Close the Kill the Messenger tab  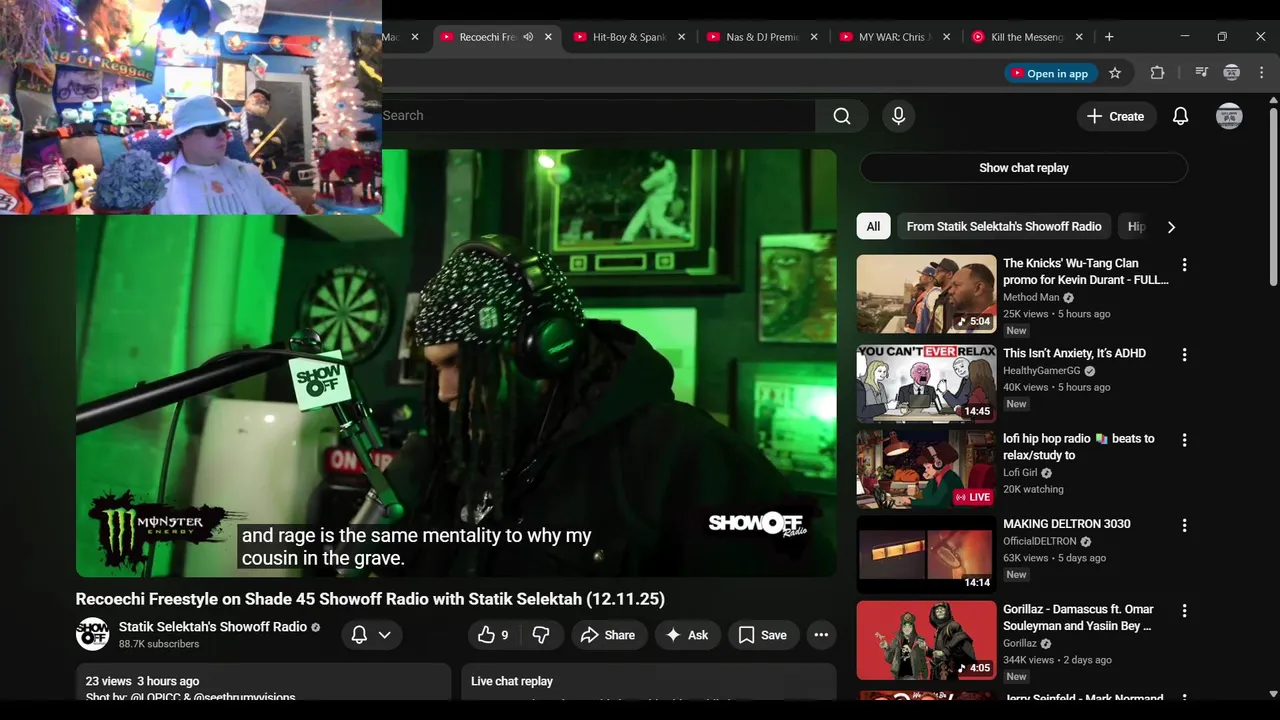1079,37
